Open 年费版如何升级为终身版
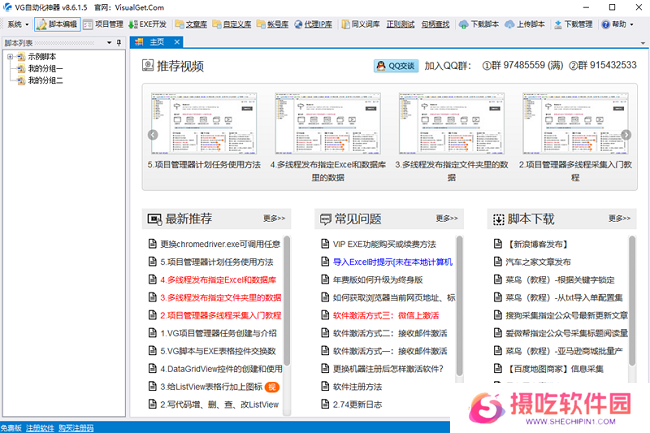The width and height of the screenshot is (650, 433). (x=378, y=280)
